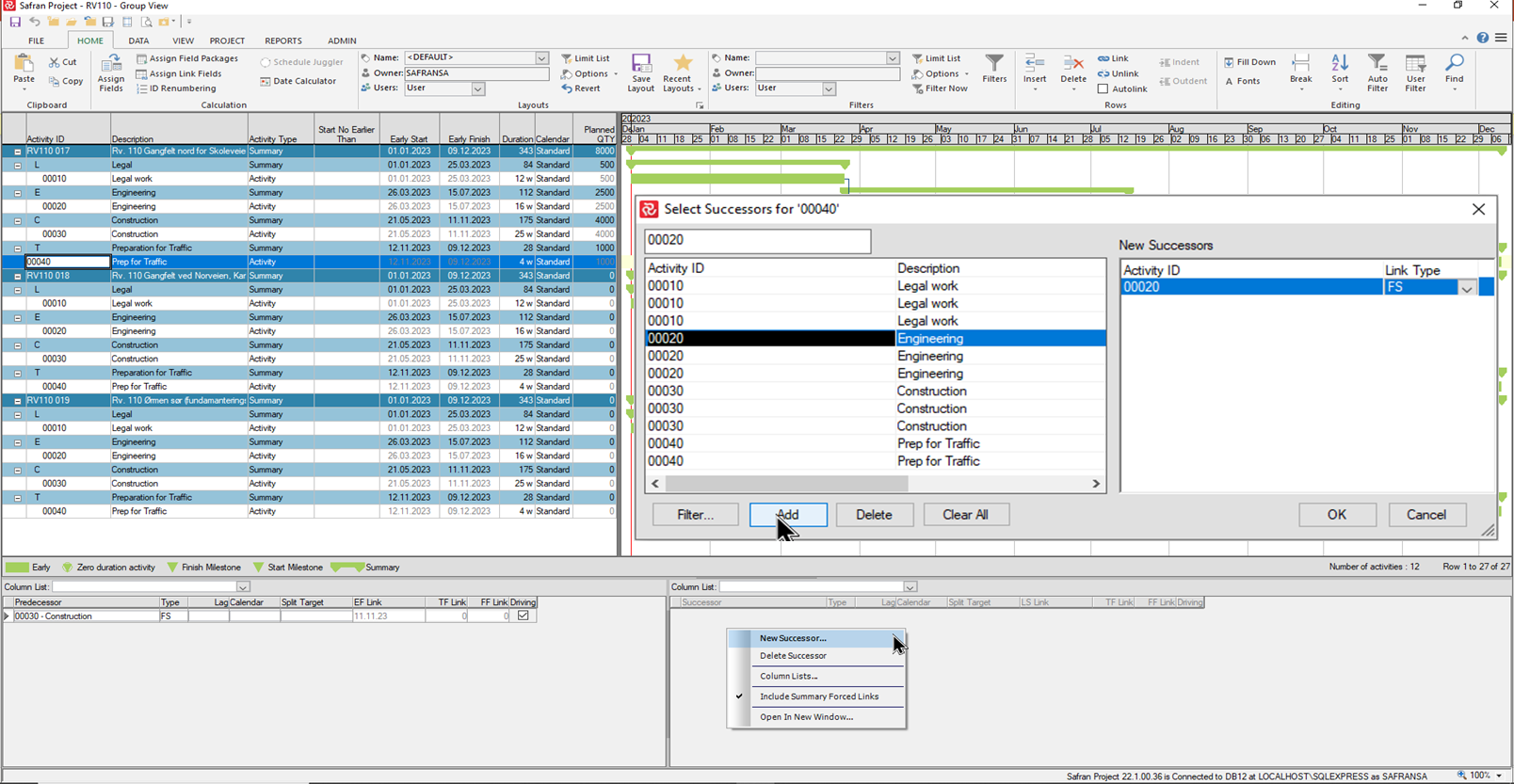The height and width of the screenshot is (784, 1514).
Task: Open the filter Name dropdown
Action: click(893, 58)
